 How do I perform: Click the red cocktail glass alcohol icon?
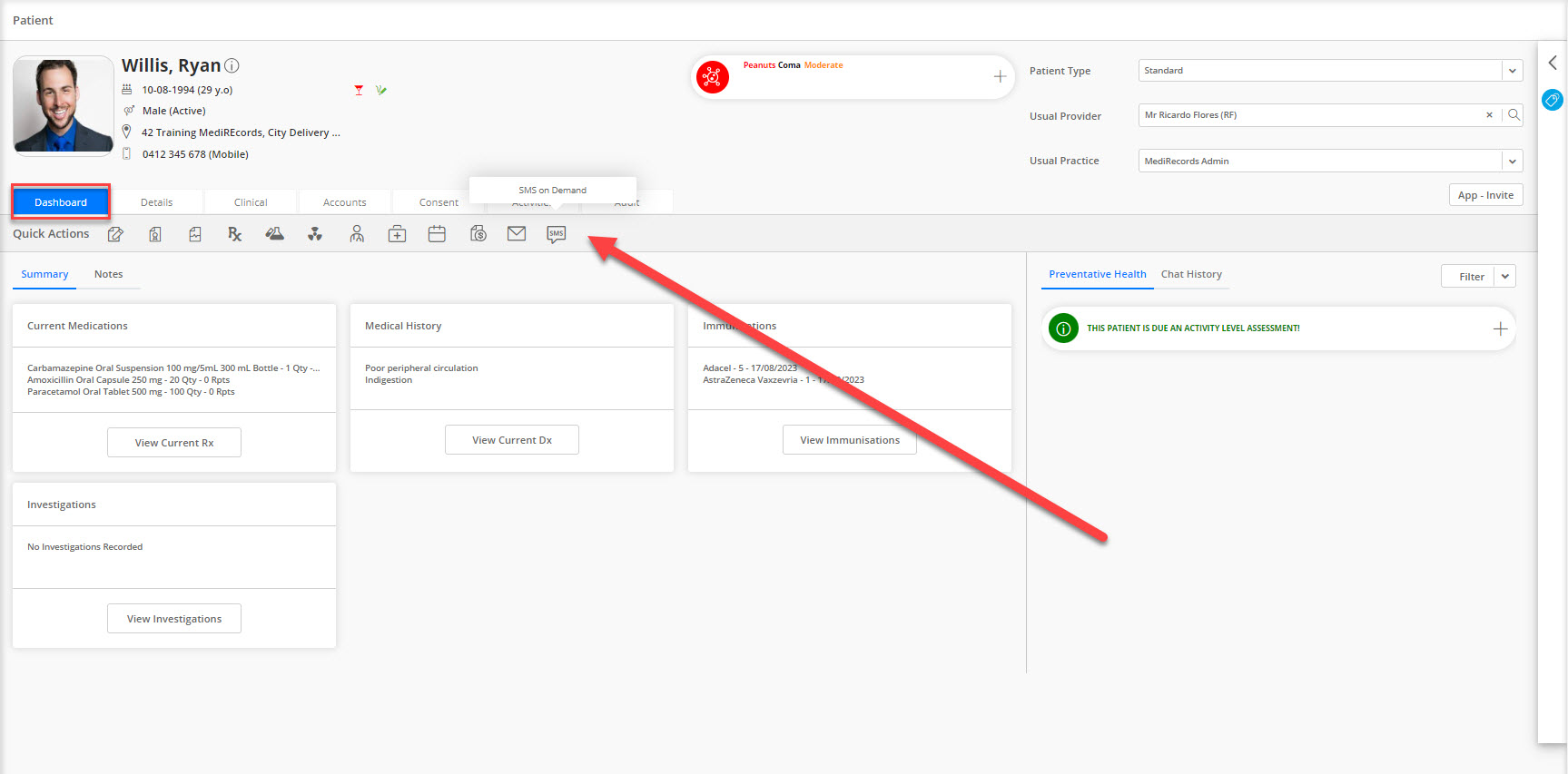[359, 90]
